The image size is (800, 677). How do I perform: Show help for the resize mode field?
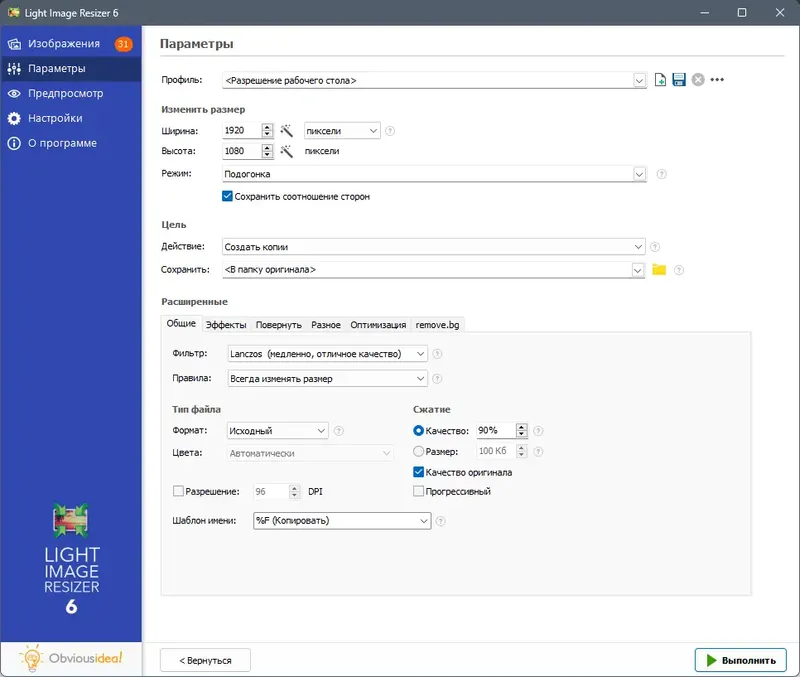click(x=661, y=174)
